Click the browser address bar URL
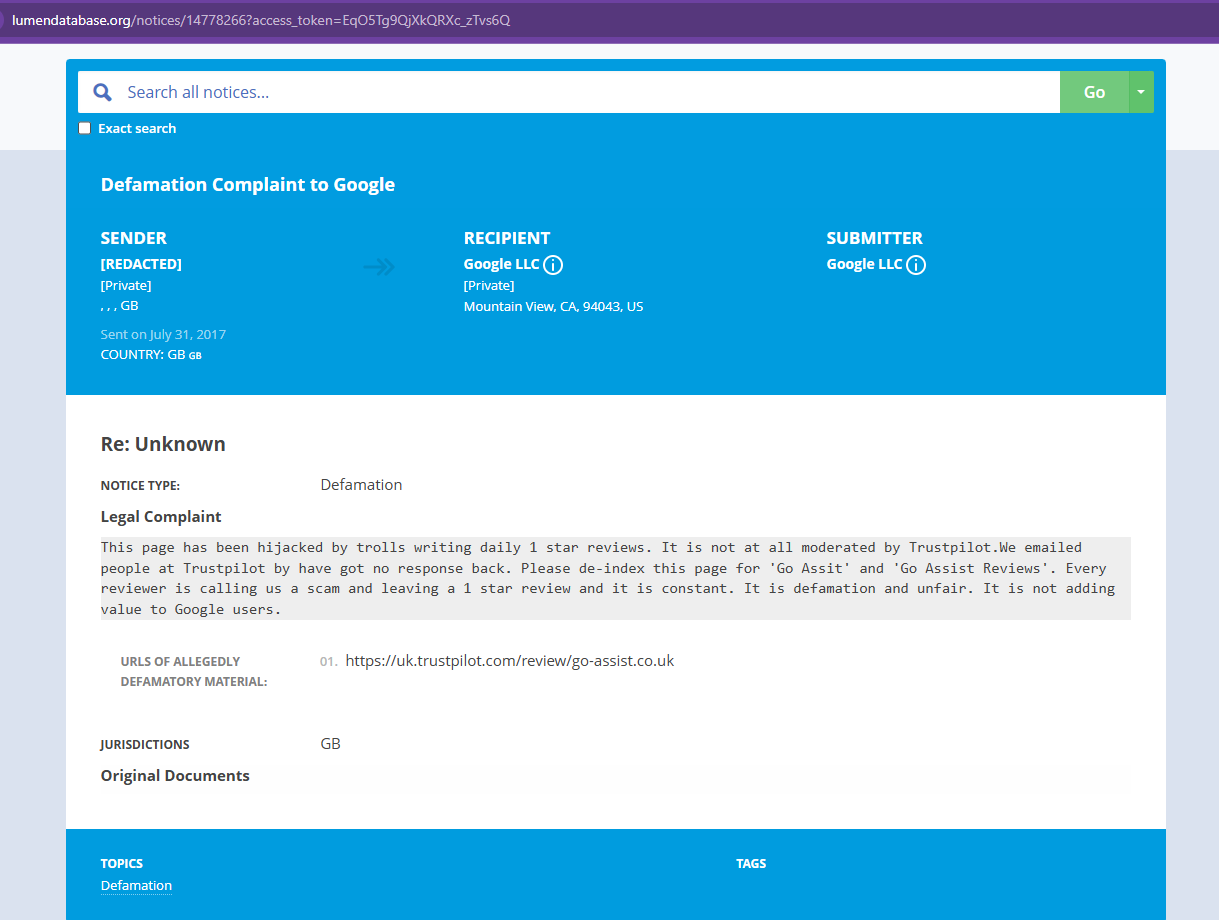 point(260,20)
